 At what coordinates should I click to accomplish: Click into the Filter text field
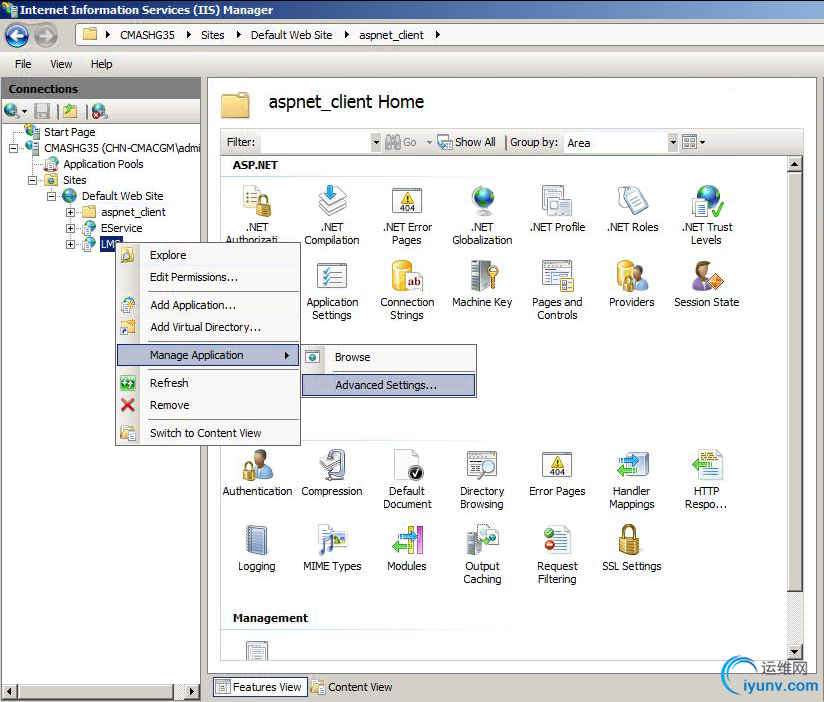(x=314, y=143)
